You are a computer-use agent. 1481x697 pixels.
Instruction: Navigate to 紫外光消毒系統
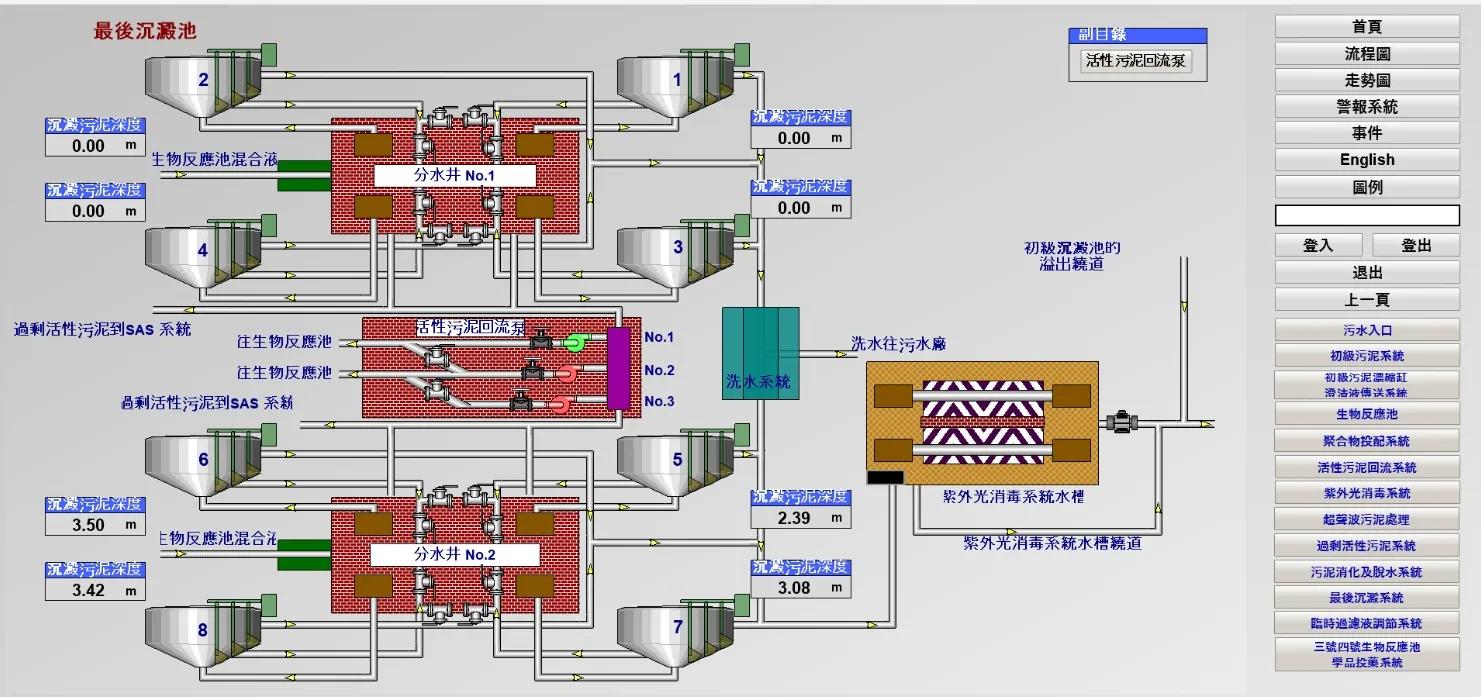pos(1367,493)
